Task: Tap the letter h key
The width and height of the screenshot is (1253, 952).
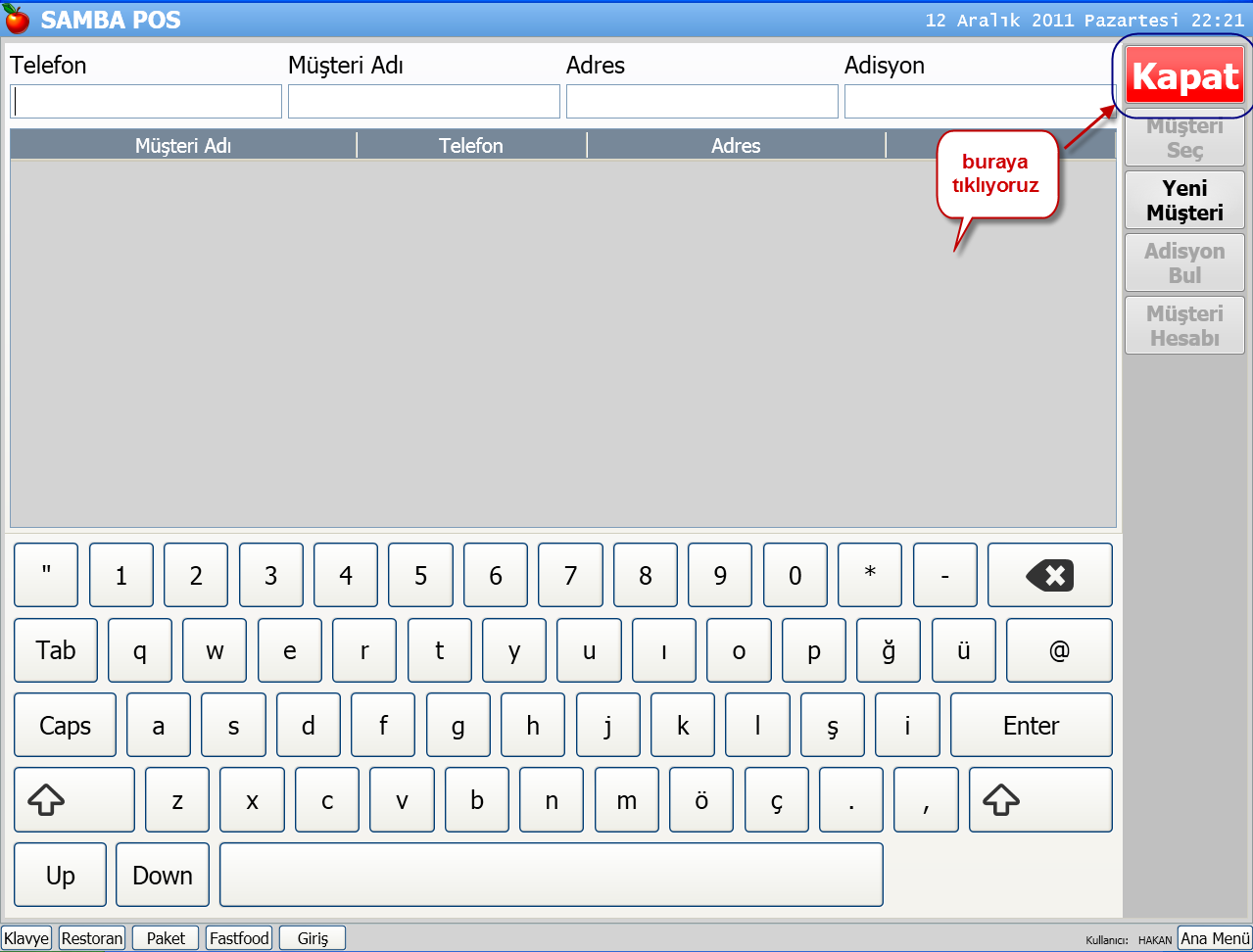Action: tap(532, 726)
